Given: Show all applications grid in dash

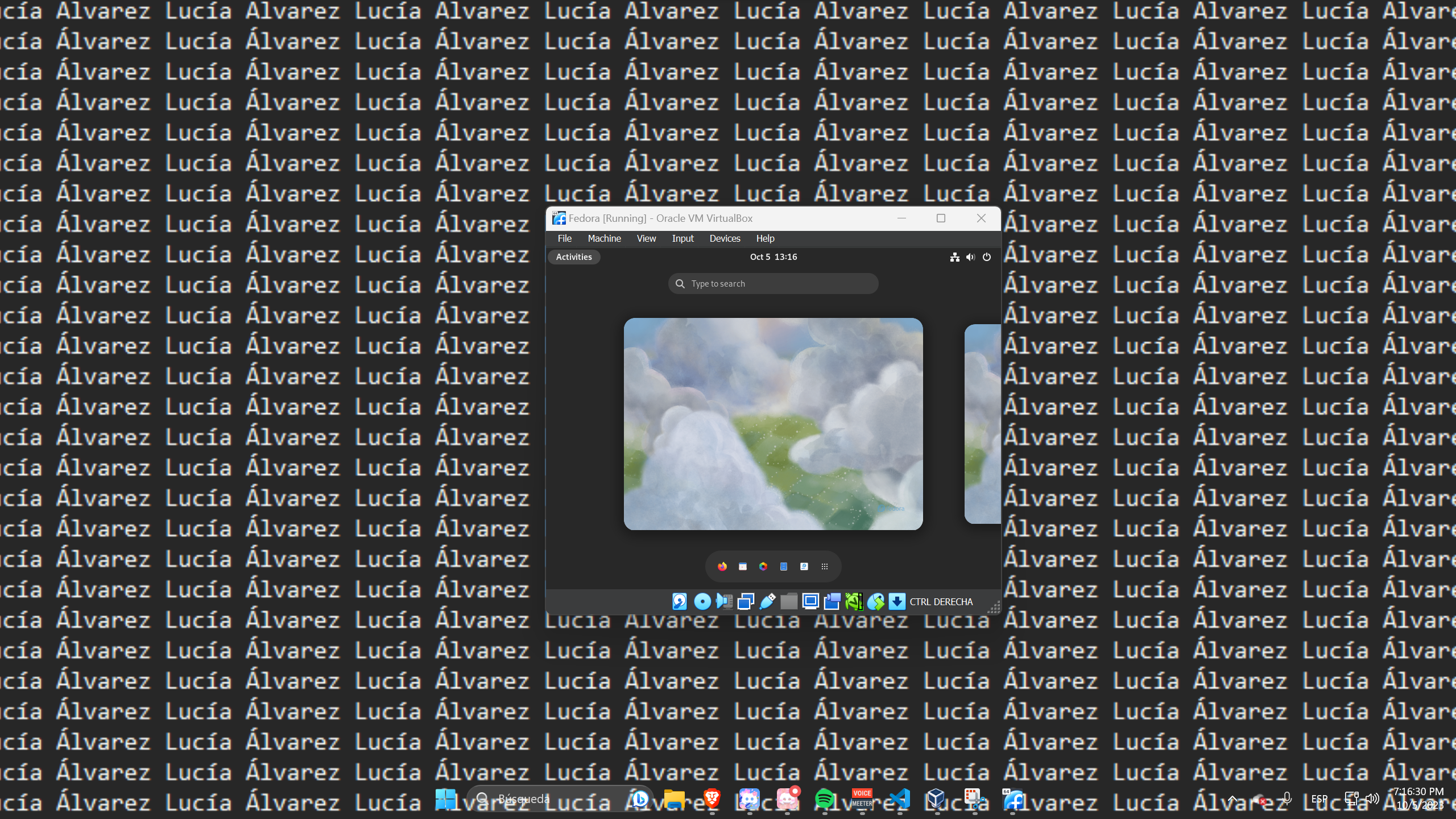Looking at the screenshot, I should click(825, 566).
